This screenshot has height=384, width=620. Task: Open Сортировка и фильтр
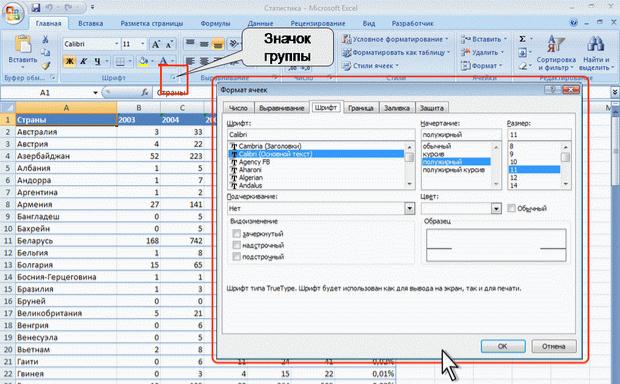pyautogui.click(x=556, y=53)
